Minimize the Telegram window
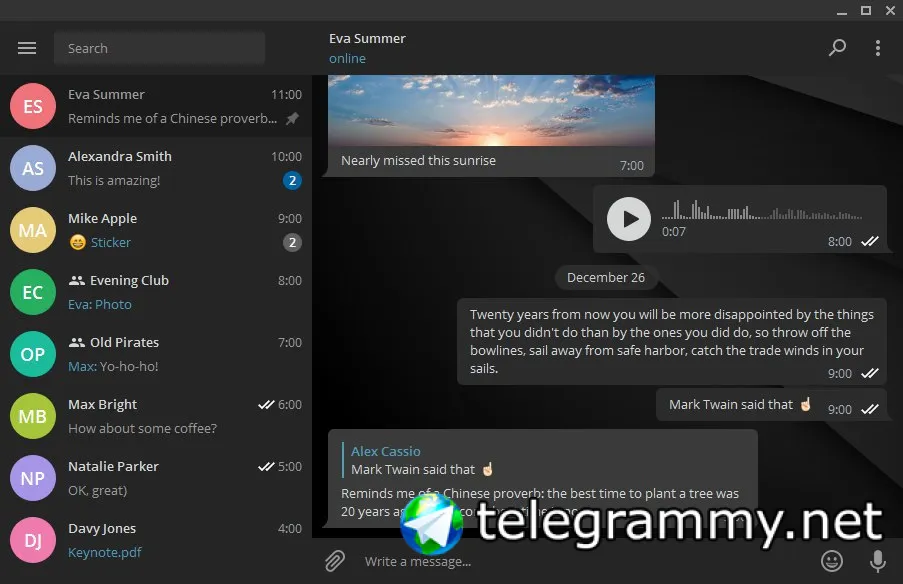 click(x=842, y=11)
